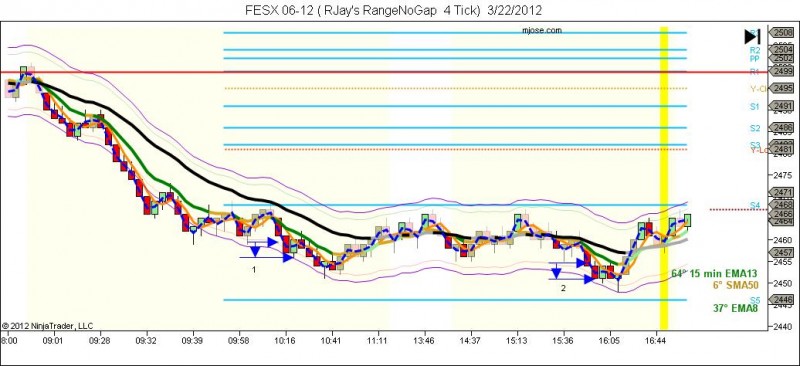Click the © 2012 NinjaTrader, LLC text
800x366 pixels.
point(47,326)
